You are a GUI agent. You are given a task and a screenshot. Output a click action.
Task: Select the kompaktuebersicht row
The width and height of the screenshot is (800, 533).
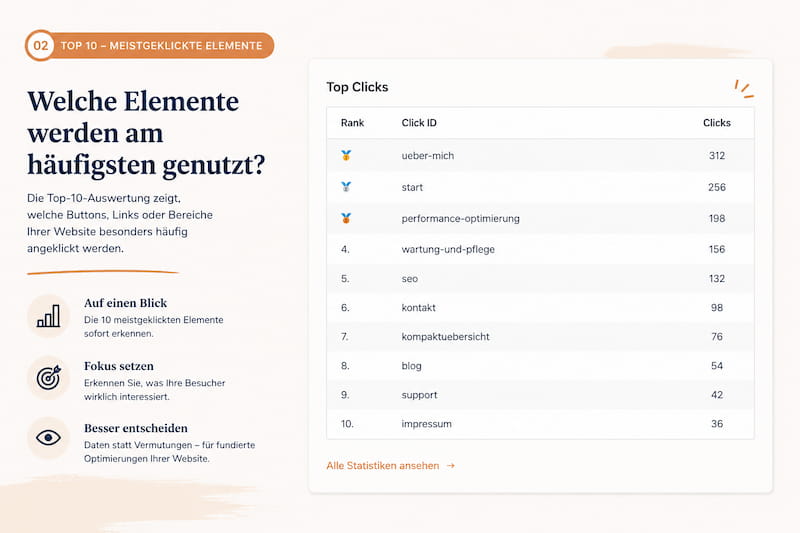(540, 337)
